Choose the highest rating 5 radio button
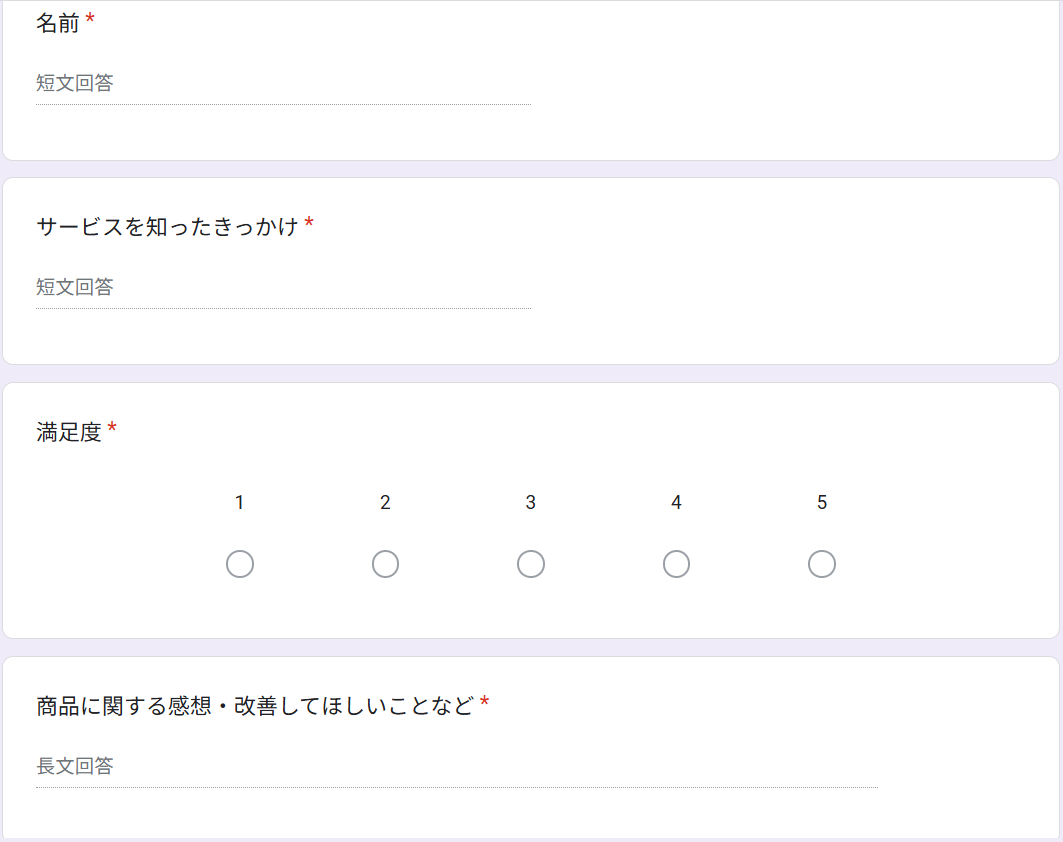This screenshot has height=842, width=1063. click(x=822, y=564)
